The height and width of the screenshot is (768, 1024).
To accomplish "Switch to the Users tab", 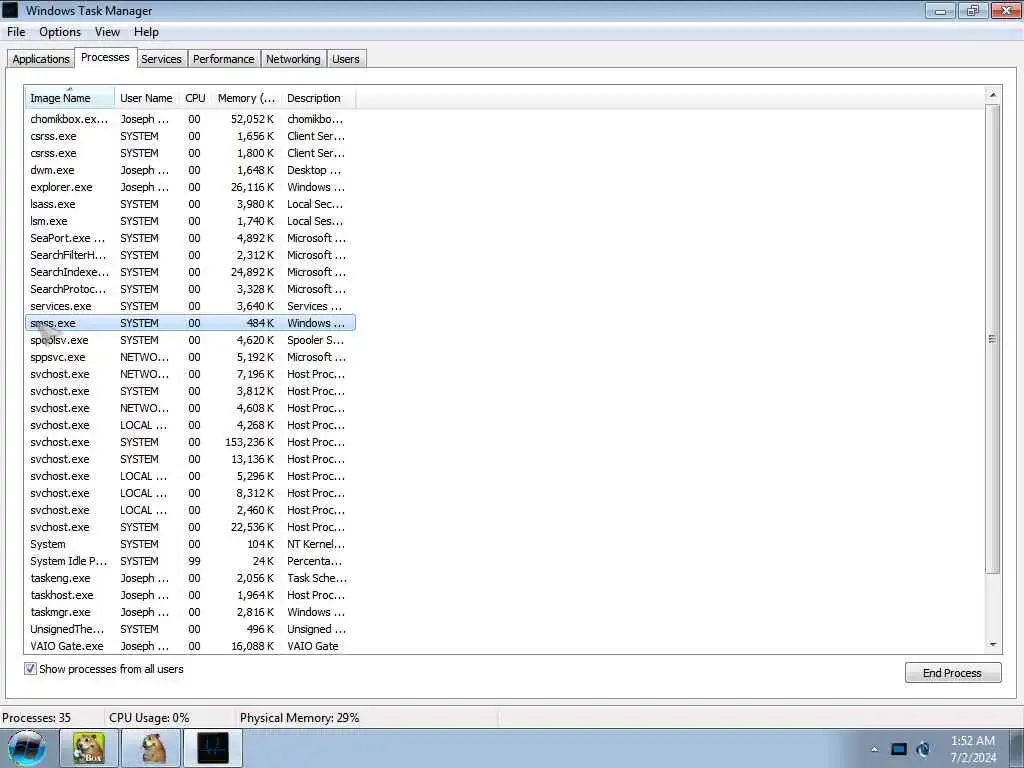I will [x=345, y=59].
